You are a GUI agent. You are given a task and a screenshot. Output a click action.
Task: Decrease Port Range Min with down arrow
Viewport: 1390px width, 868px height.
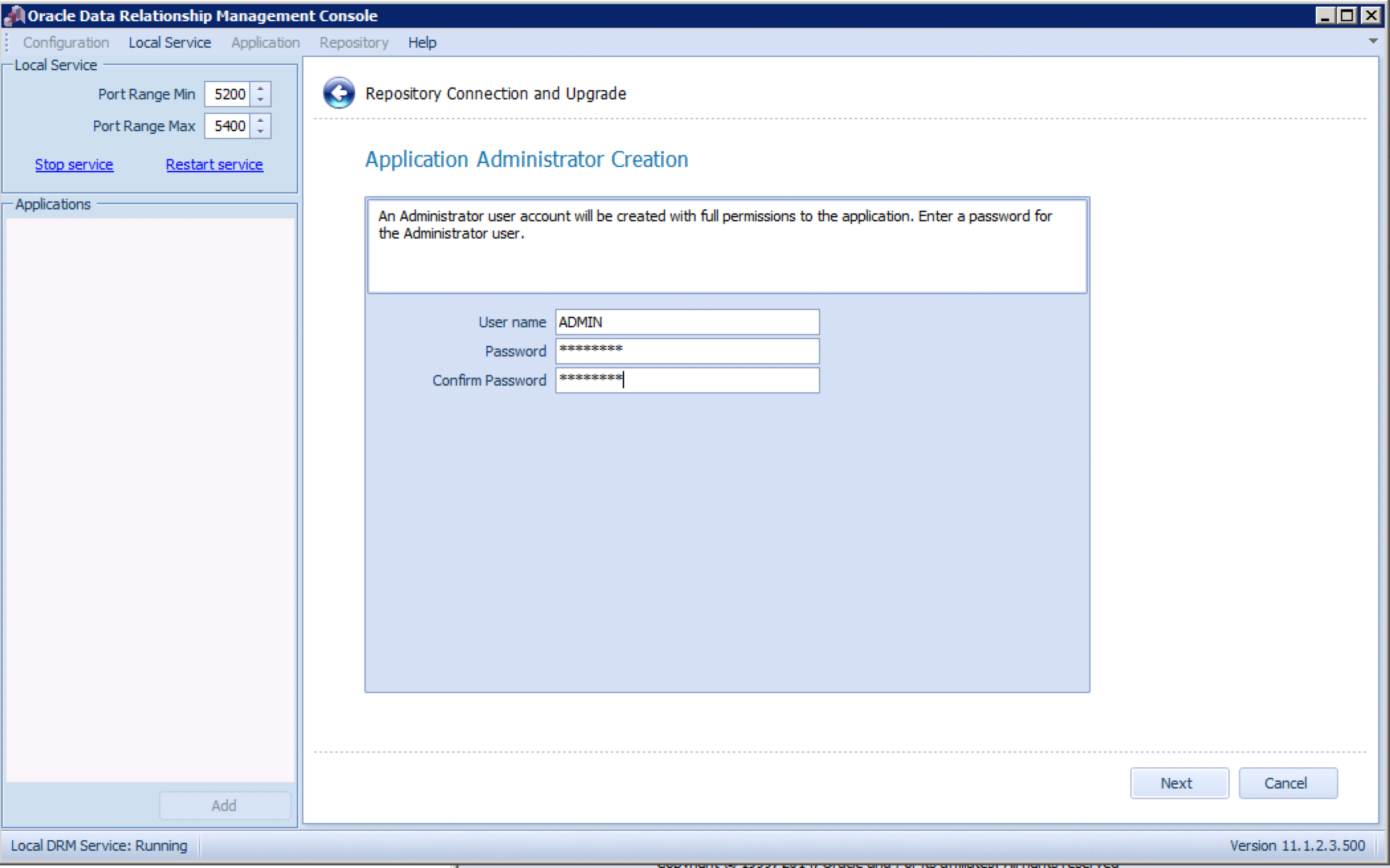coord(260,100)
